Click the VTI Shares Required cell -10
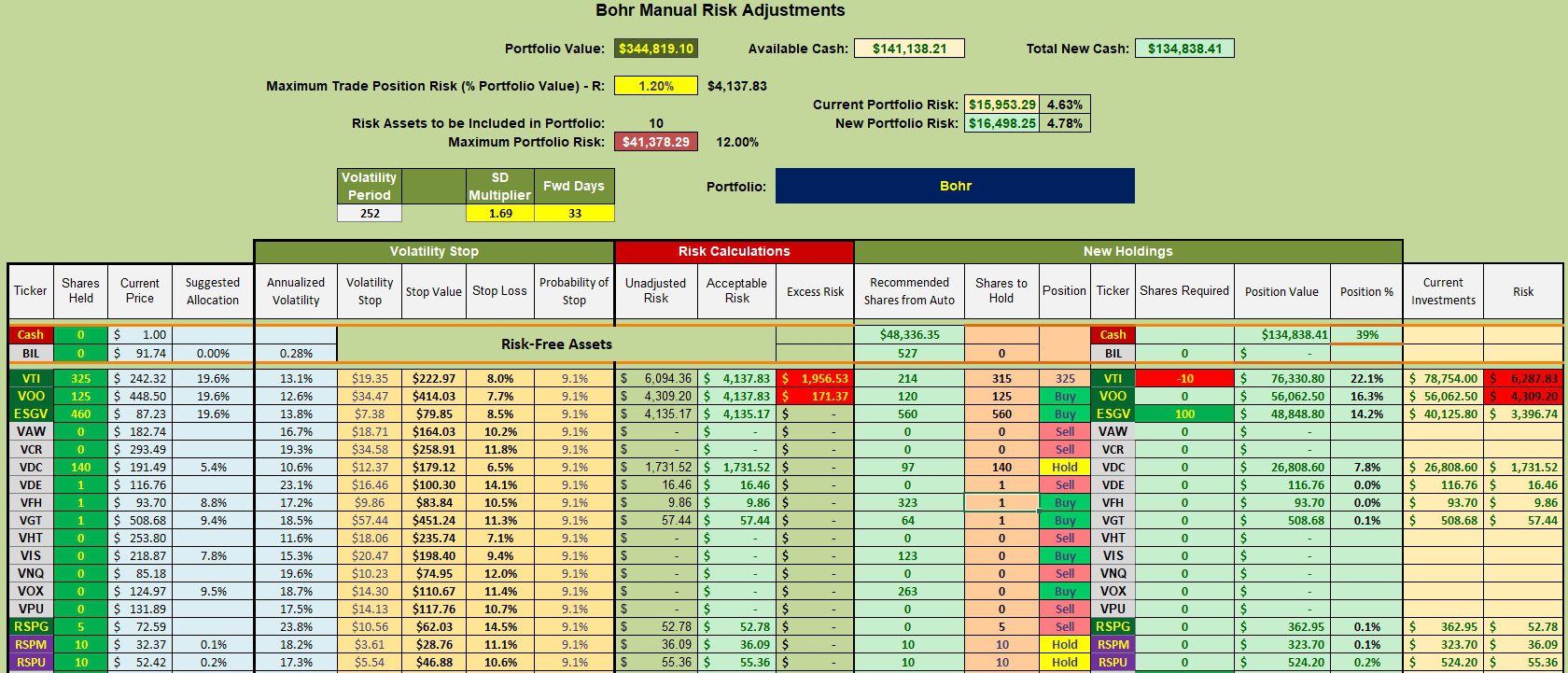Screen dimensions: 1568x673 (1184, 379)
